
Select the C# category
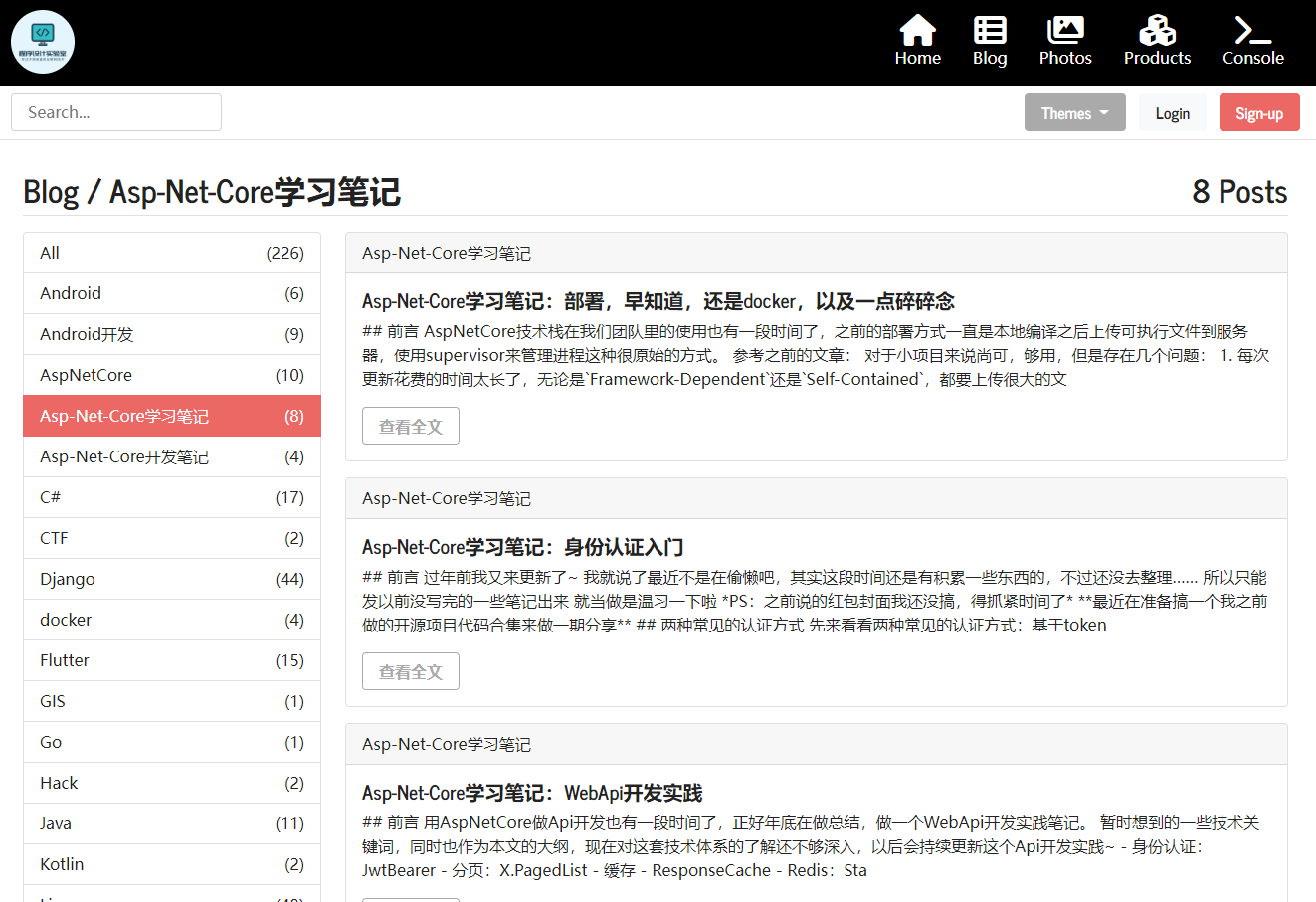pos(172,497)
